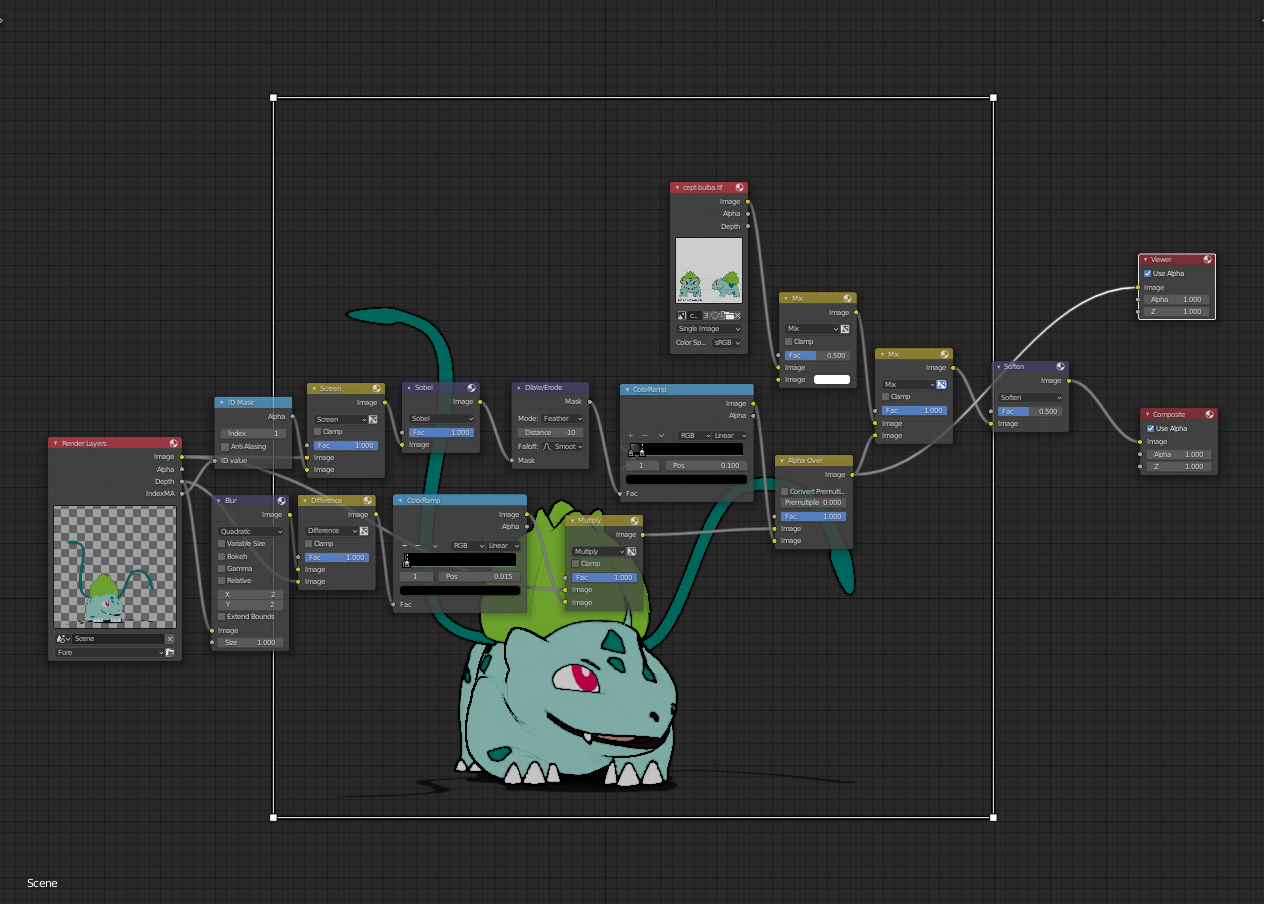Image resolution: width=1264 pixels, height=904 pixels.
Task: Click Pos 0.015 field in ColorRamp
Action: pos(480,576)
